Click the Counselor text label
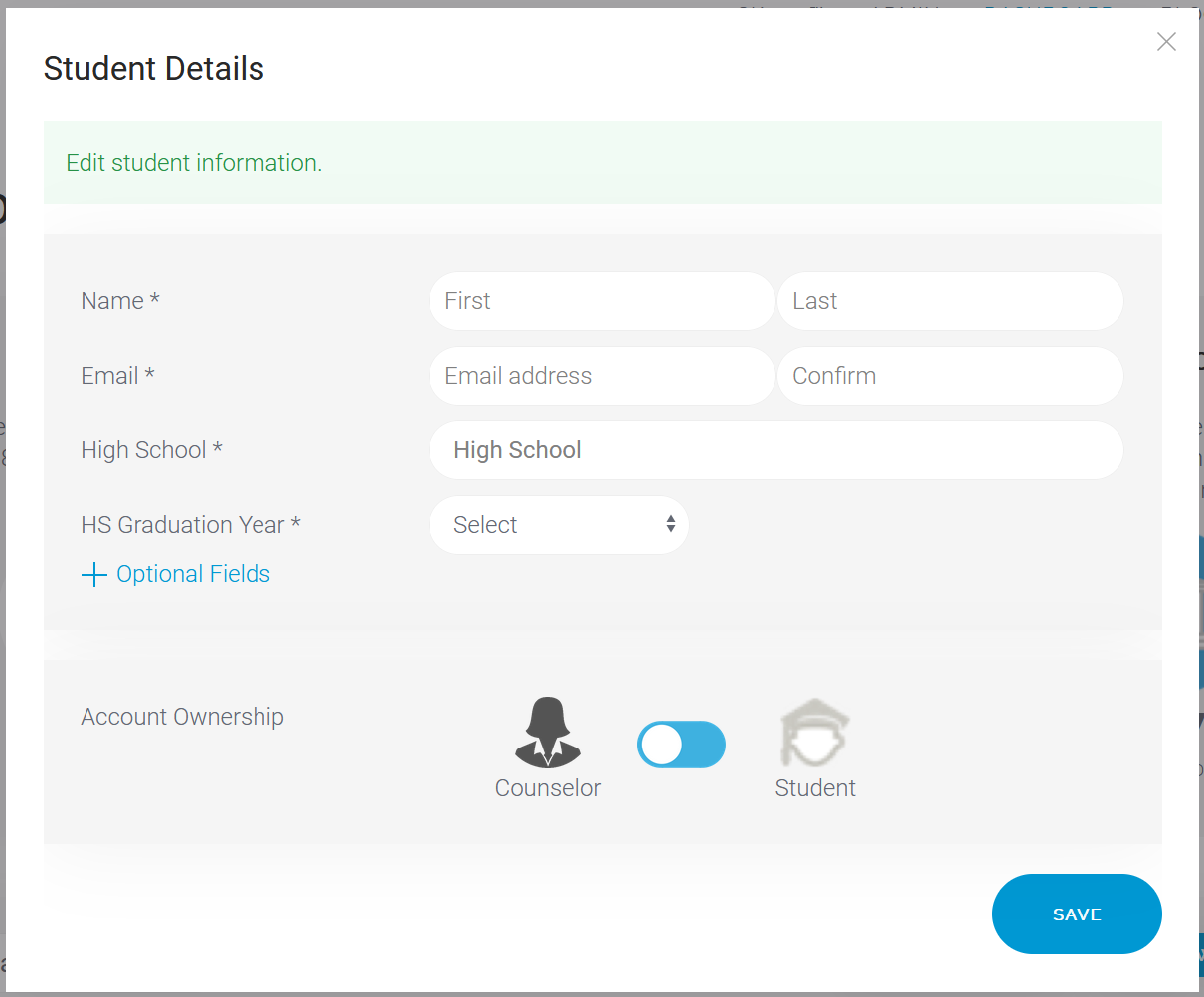The height and width of the screenshot is (997, 1204). point(548,788)
